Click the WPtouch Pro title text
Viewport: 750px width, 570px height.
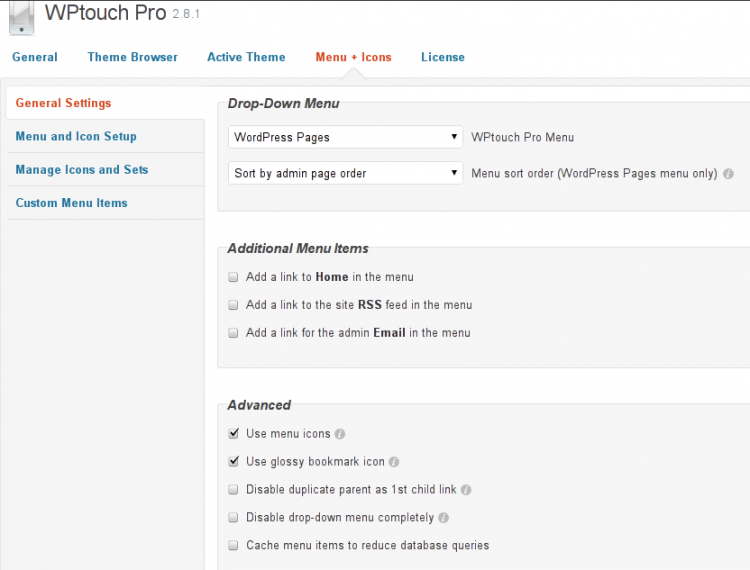coord(106,13)
